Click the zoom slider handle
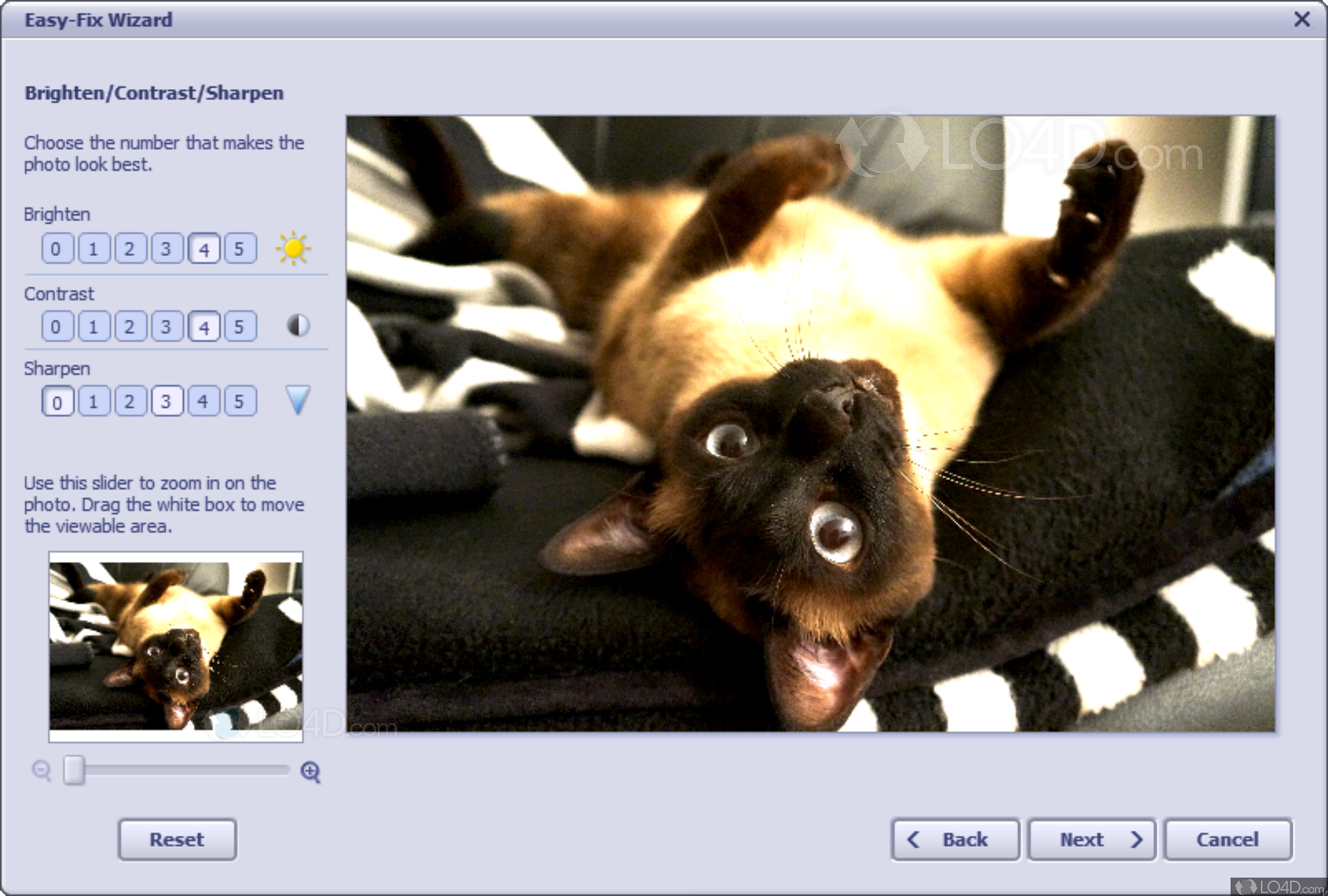The height and width of the screenshot is (896, 1328). tap(74, 770)
